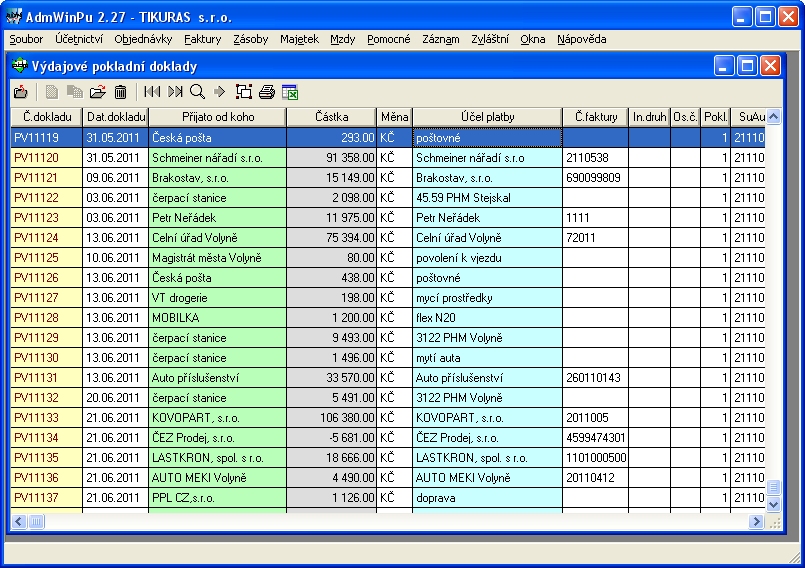Click date 09.06.2011

(116, 178)
